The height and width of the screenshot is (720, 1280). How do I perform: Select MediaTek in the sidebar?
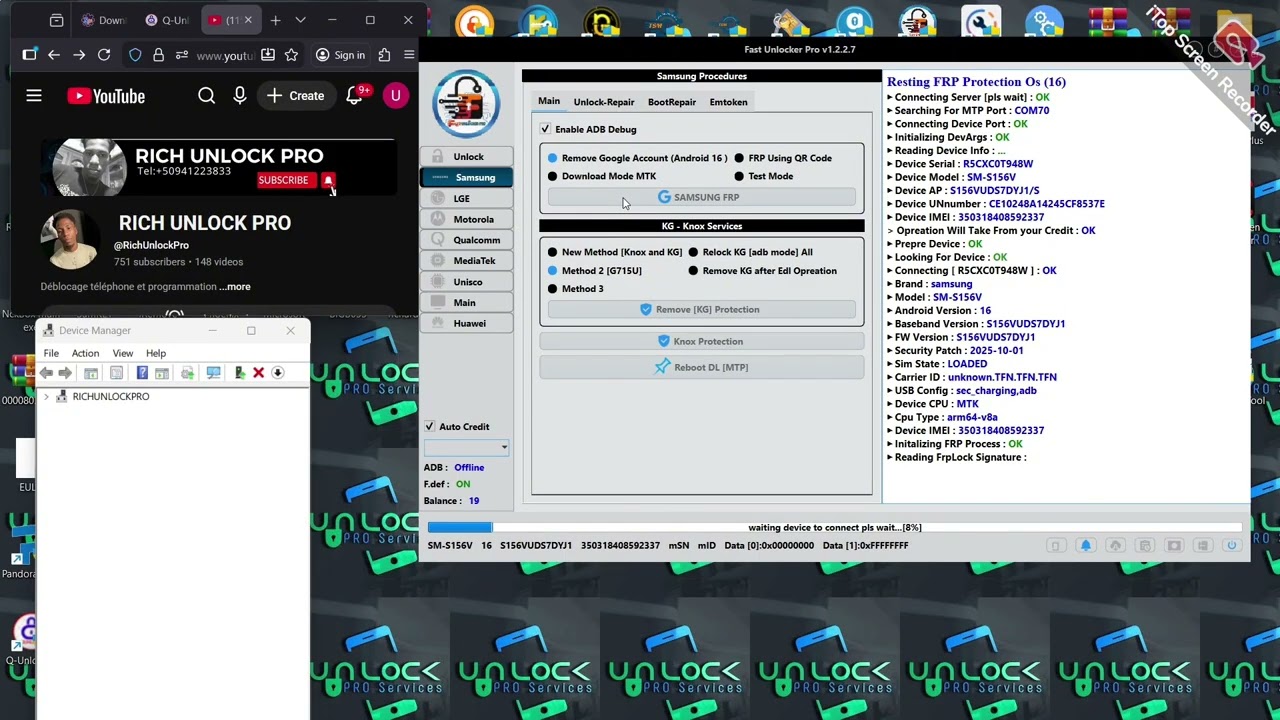click(467, 261)
